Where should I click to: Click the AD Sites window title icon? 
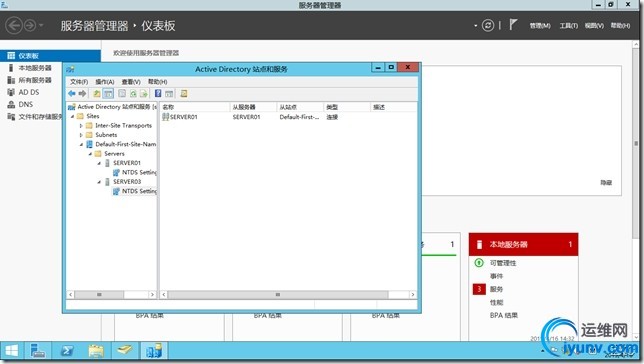(x=71, y=69)
